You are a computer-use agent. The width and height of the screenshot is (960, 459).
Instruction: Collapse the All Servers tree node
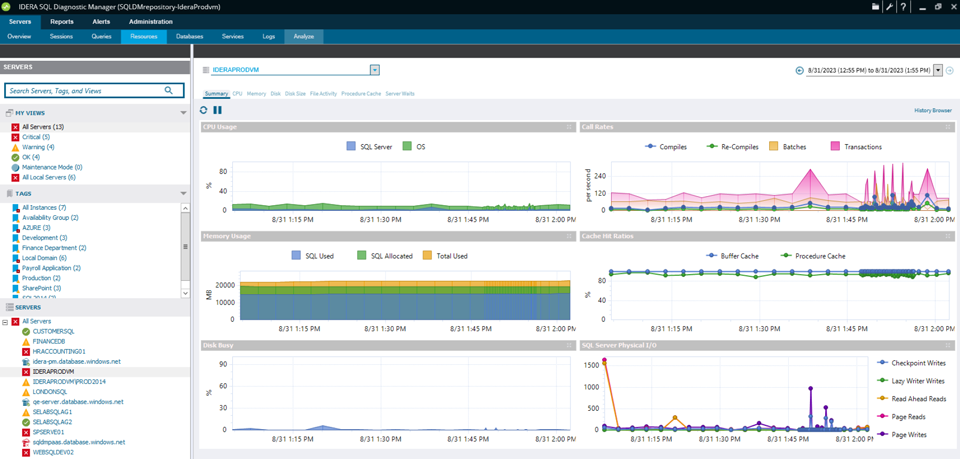point(7,321)
